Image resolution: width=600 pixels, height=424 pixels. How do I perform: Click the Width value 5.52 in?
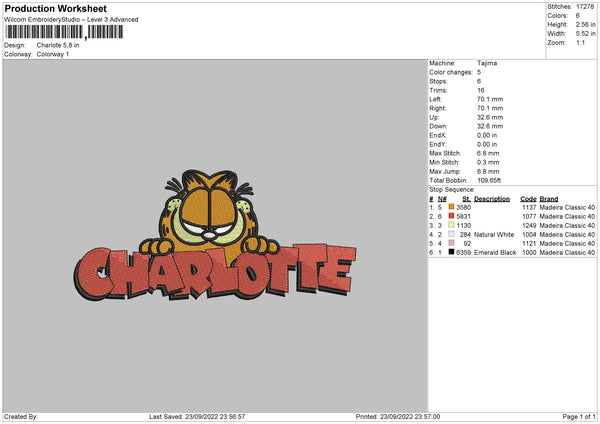pyautogui.click(x=585, y=34)
